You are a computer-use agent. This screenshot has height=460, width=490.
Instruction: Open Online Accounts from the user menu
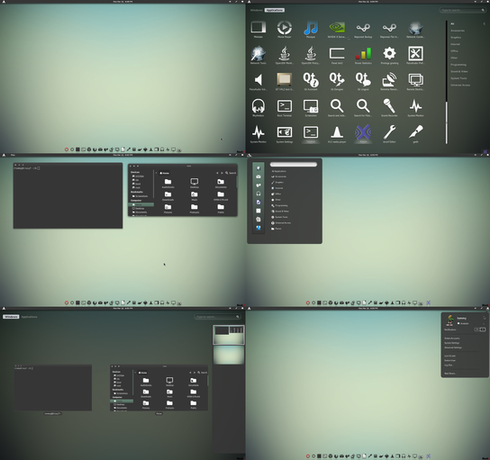pyautogui.click(x=452, y=338)
